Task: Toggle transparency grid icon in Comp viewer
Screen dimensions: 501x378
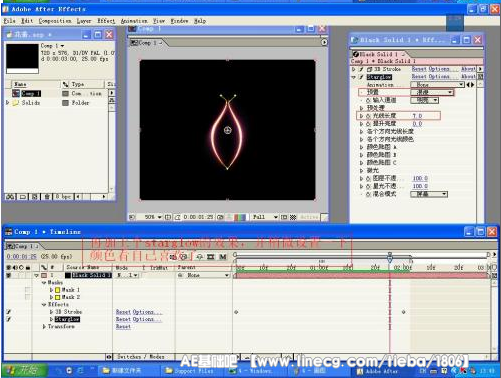Action: click(x=293, y=217)
